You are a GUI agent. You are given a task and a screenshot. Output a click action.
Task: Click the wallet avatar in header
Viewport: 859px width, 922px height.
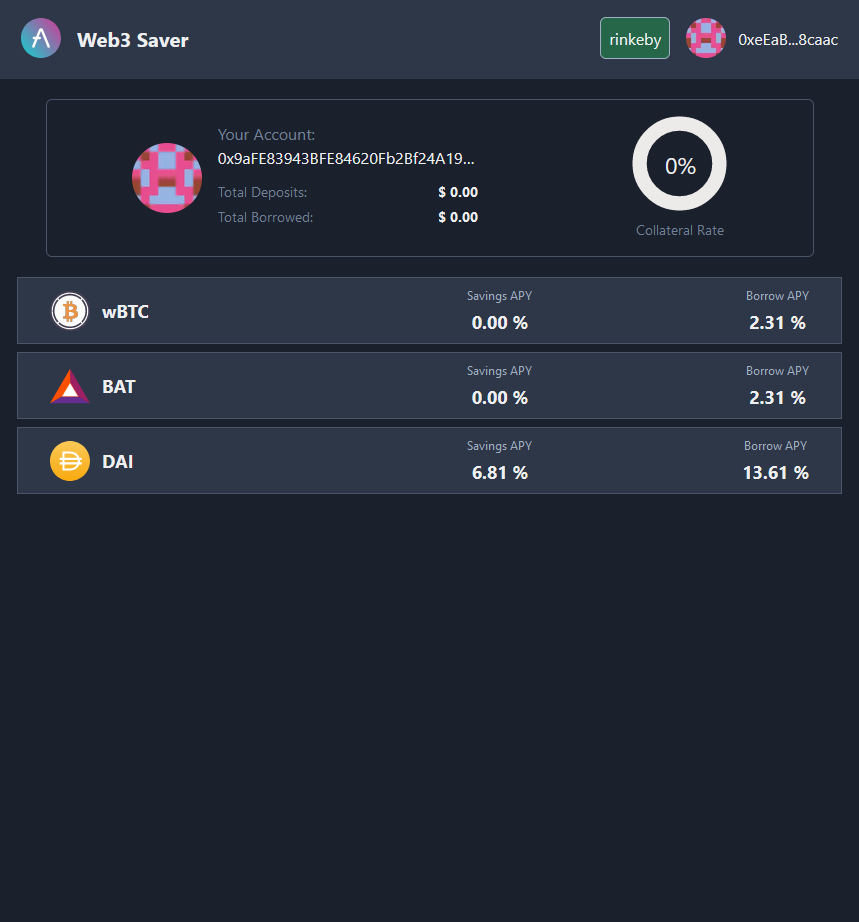tap(706, 39)
